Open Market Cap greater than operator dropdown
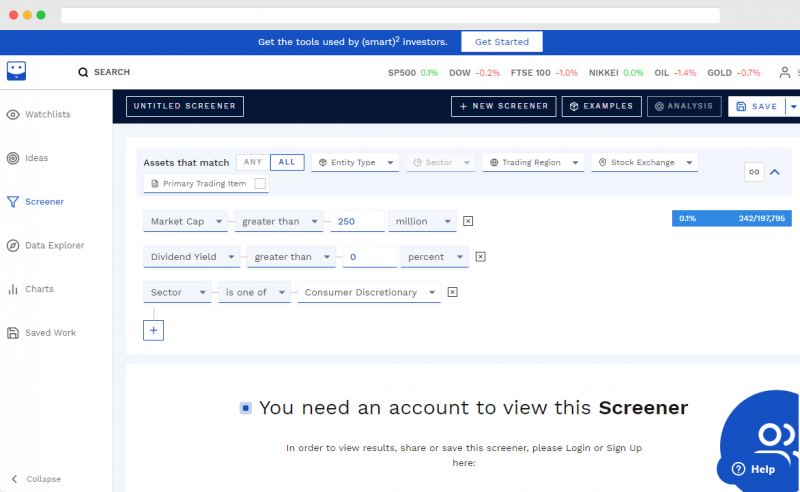This screenshot has width=800, height=492. (279, 222)
